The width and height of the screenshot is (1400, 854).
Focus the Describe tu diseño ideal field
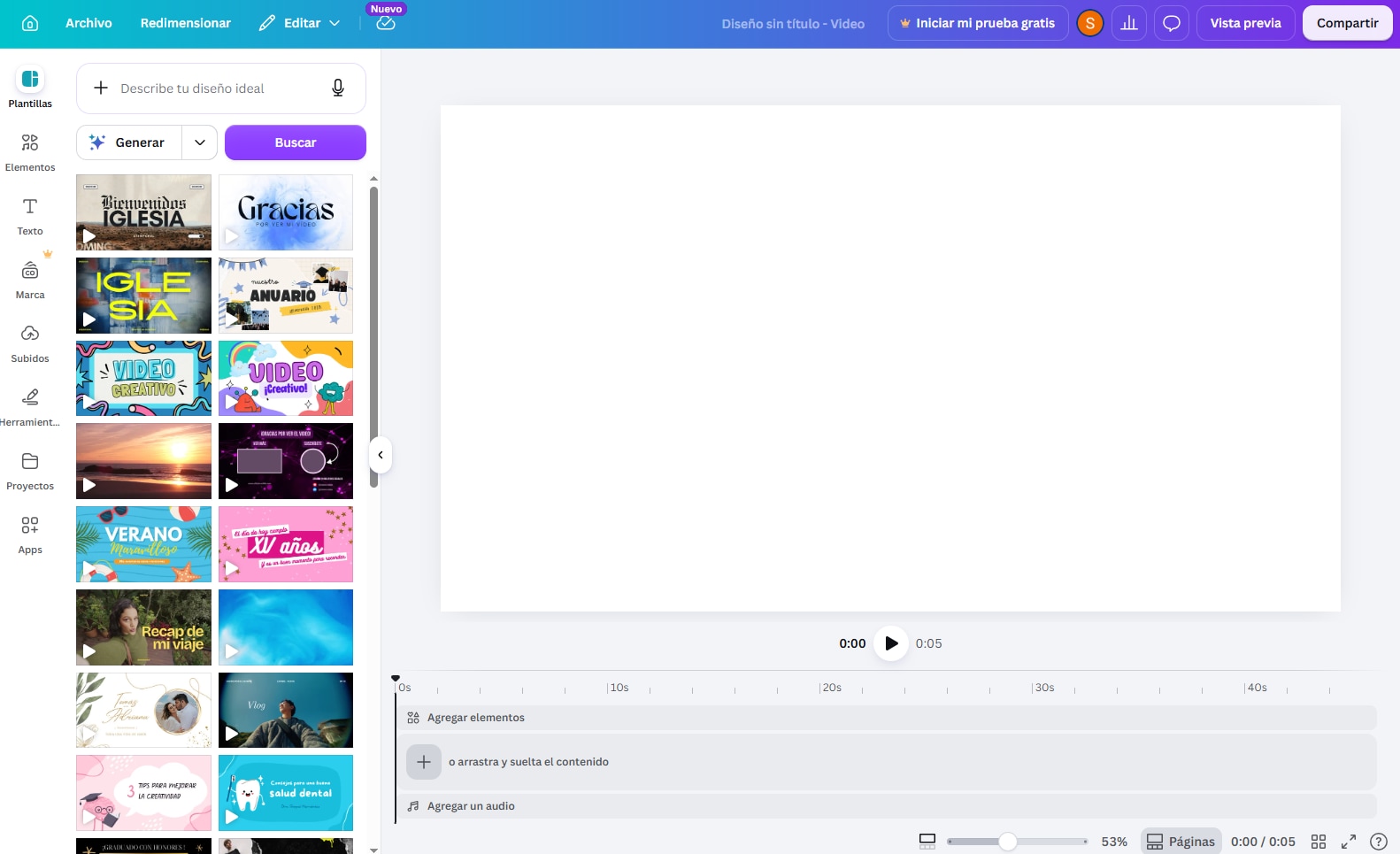(x=221, y=88)
